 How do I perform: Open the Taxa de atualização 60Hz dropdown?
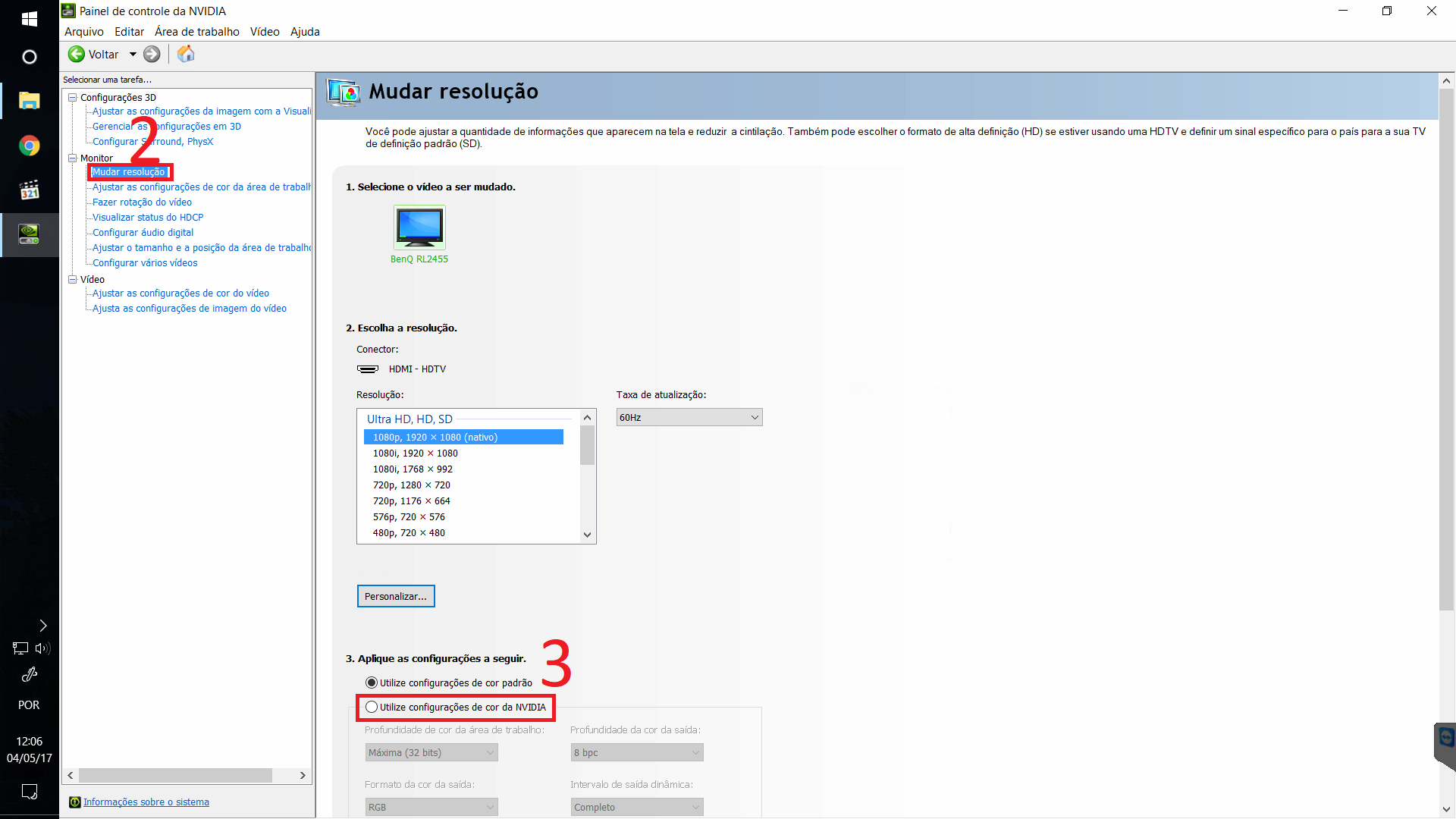pos(689,418)
